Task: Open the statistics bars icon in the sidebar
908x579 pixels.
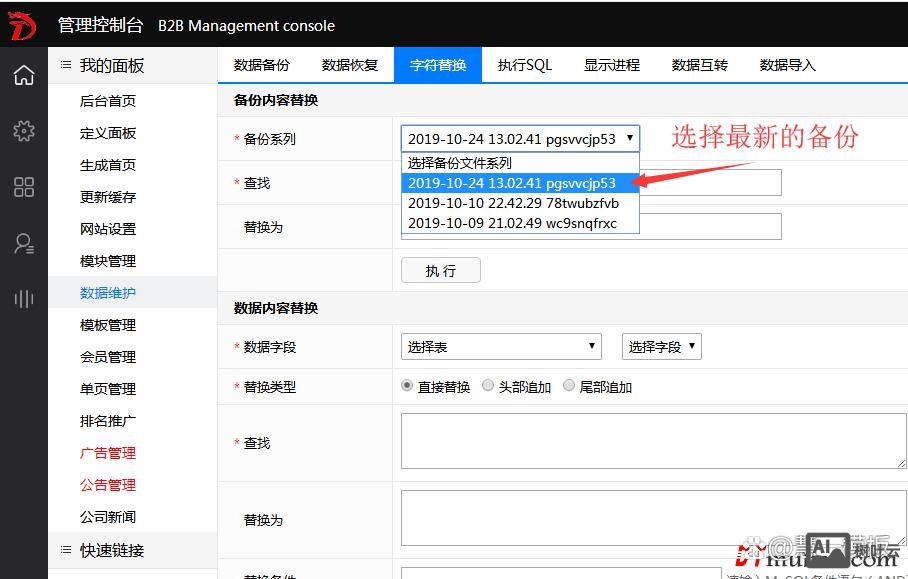Action: pyautogui.click(x=18, y=297)
